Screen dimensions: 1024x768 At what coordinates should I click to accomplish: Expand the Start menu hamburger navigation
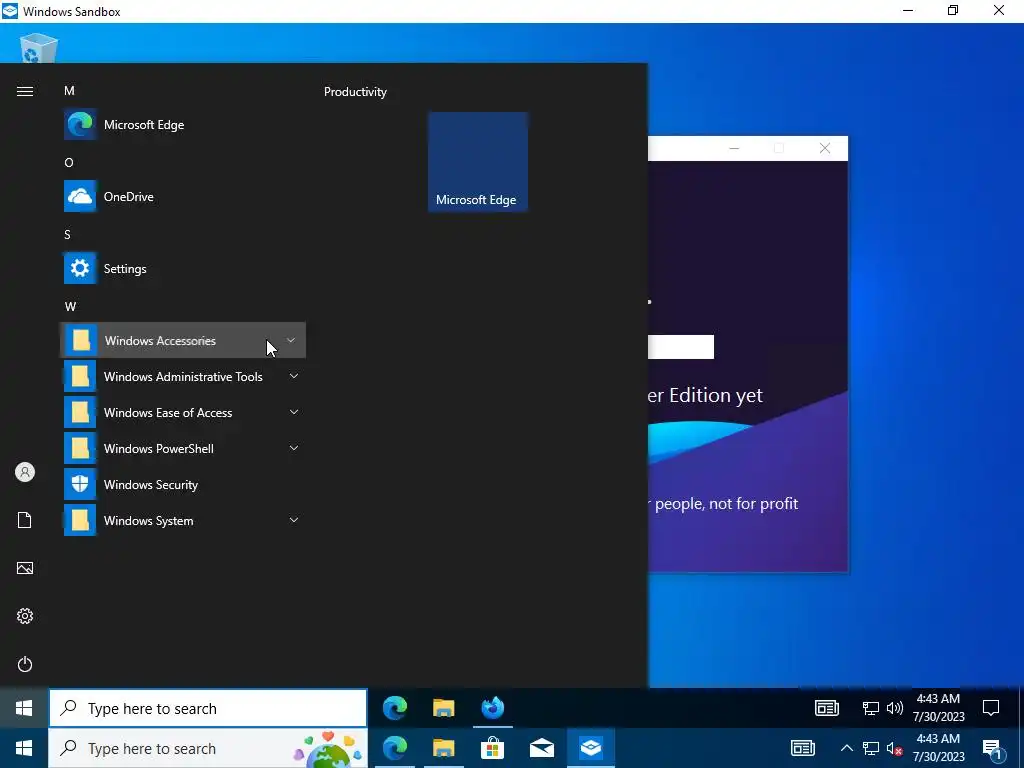pyautogui.click(x=25, y=91)
